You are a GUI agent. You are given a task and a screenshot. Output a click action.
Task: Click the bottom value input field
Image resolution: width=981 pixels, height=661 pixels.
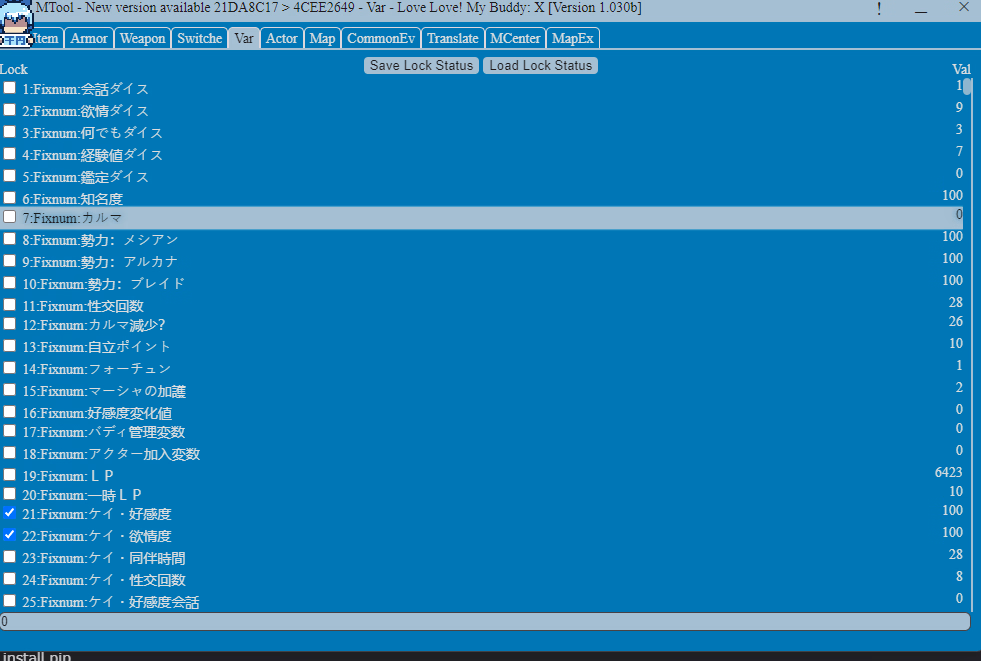pos(485,622)
